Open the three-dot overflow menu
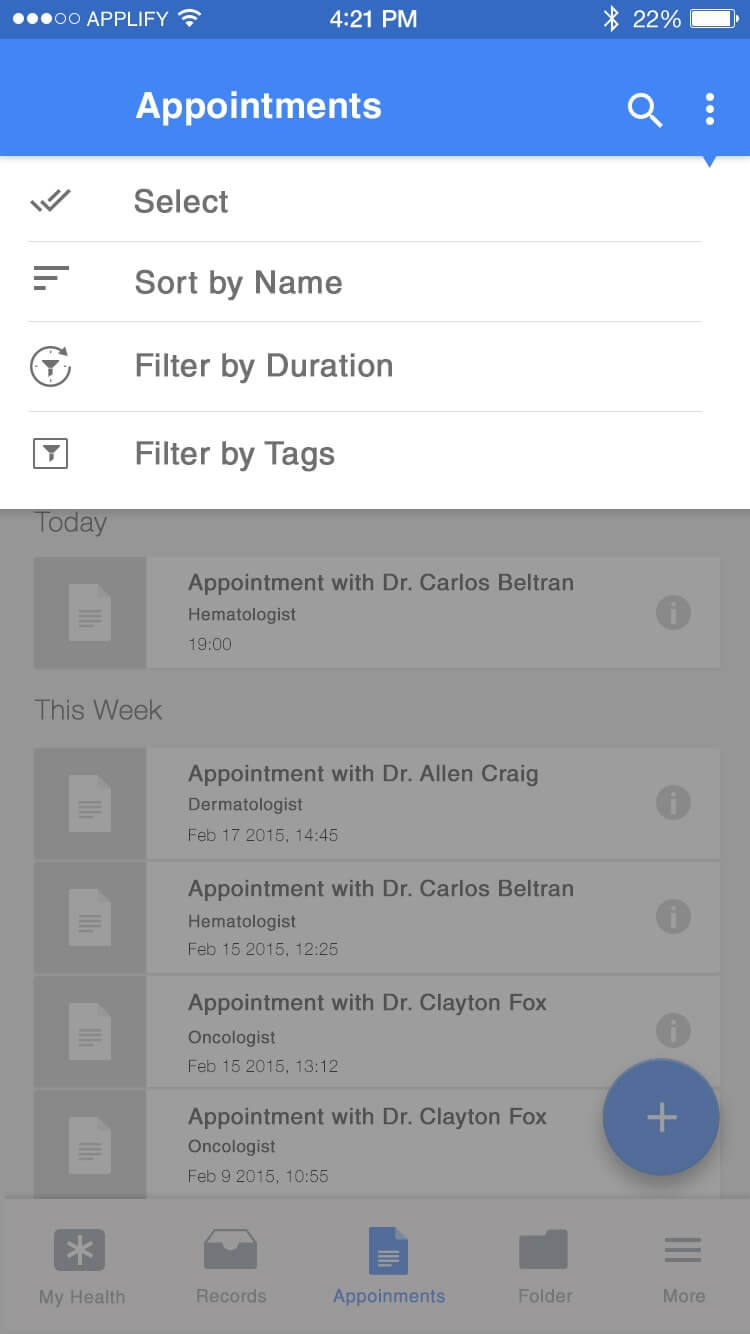The width and height of the screenshot is (750, 1334). [709, 109]
